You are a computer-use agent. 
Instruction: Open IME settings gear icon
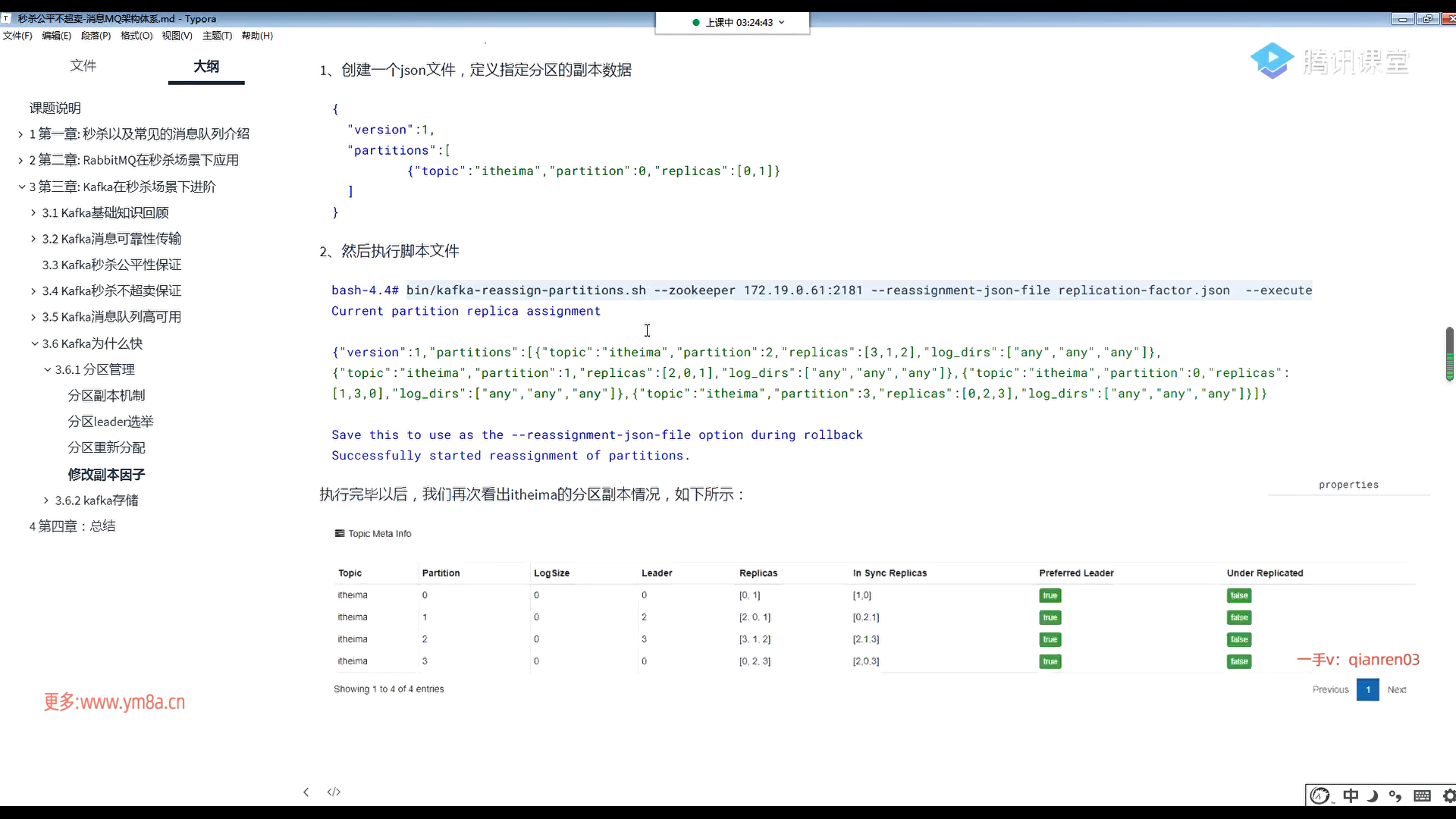(x=1448, y=795)
